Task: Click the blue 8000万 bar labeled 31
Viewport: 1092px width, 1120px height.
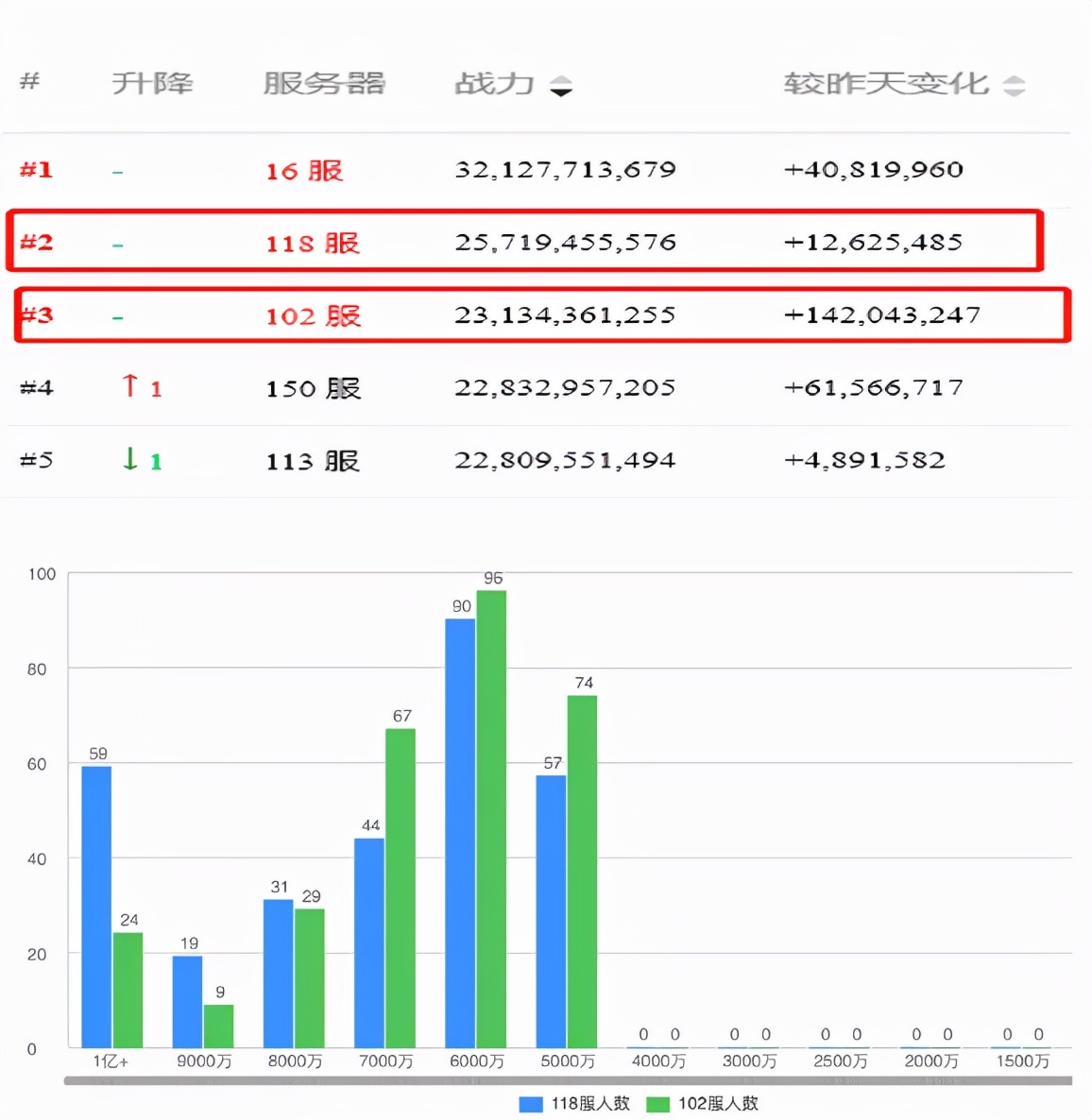Action: click(278, 974)
